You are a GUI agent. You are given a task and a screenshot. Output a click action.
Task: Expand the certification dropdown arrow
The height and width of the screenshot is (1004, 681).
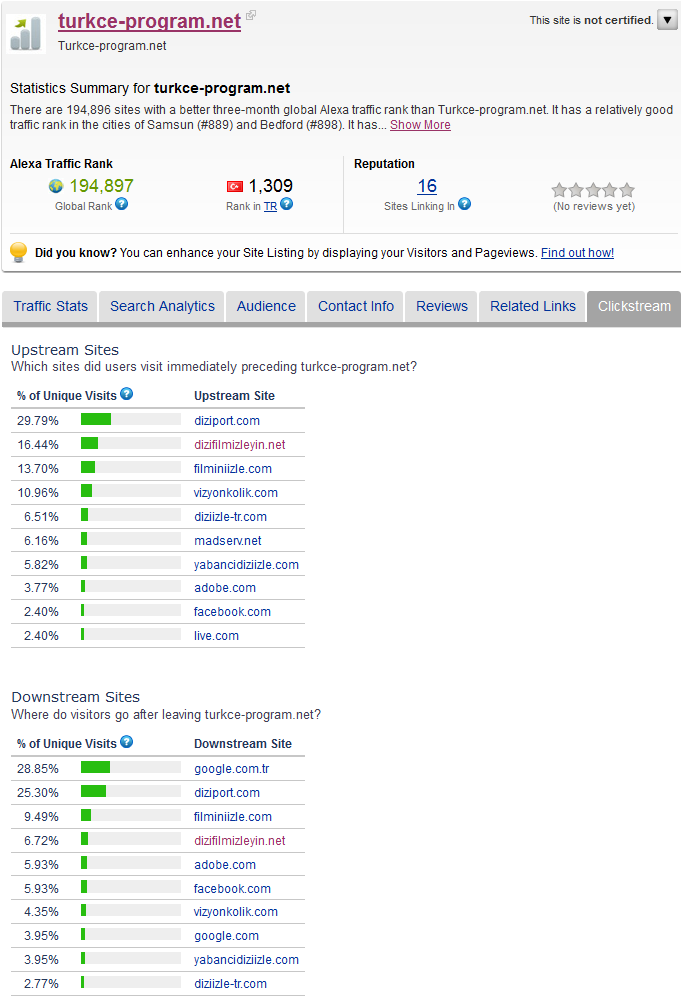coord(668,20)
